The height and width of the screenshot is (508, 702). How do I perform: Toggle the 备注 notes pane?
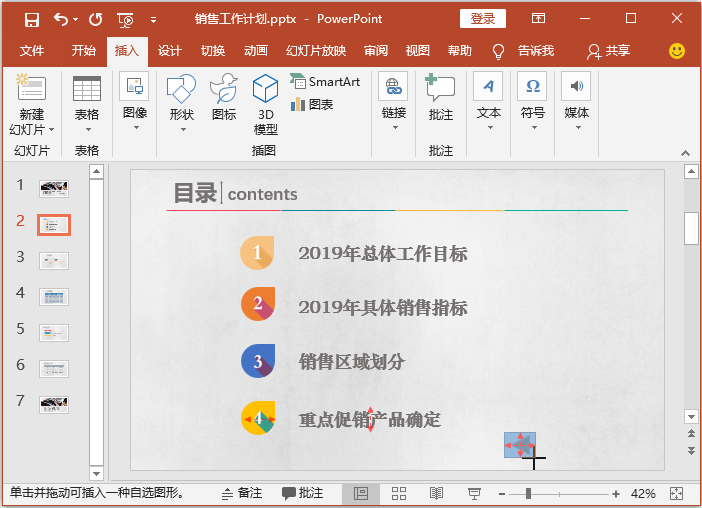point(242,493)
